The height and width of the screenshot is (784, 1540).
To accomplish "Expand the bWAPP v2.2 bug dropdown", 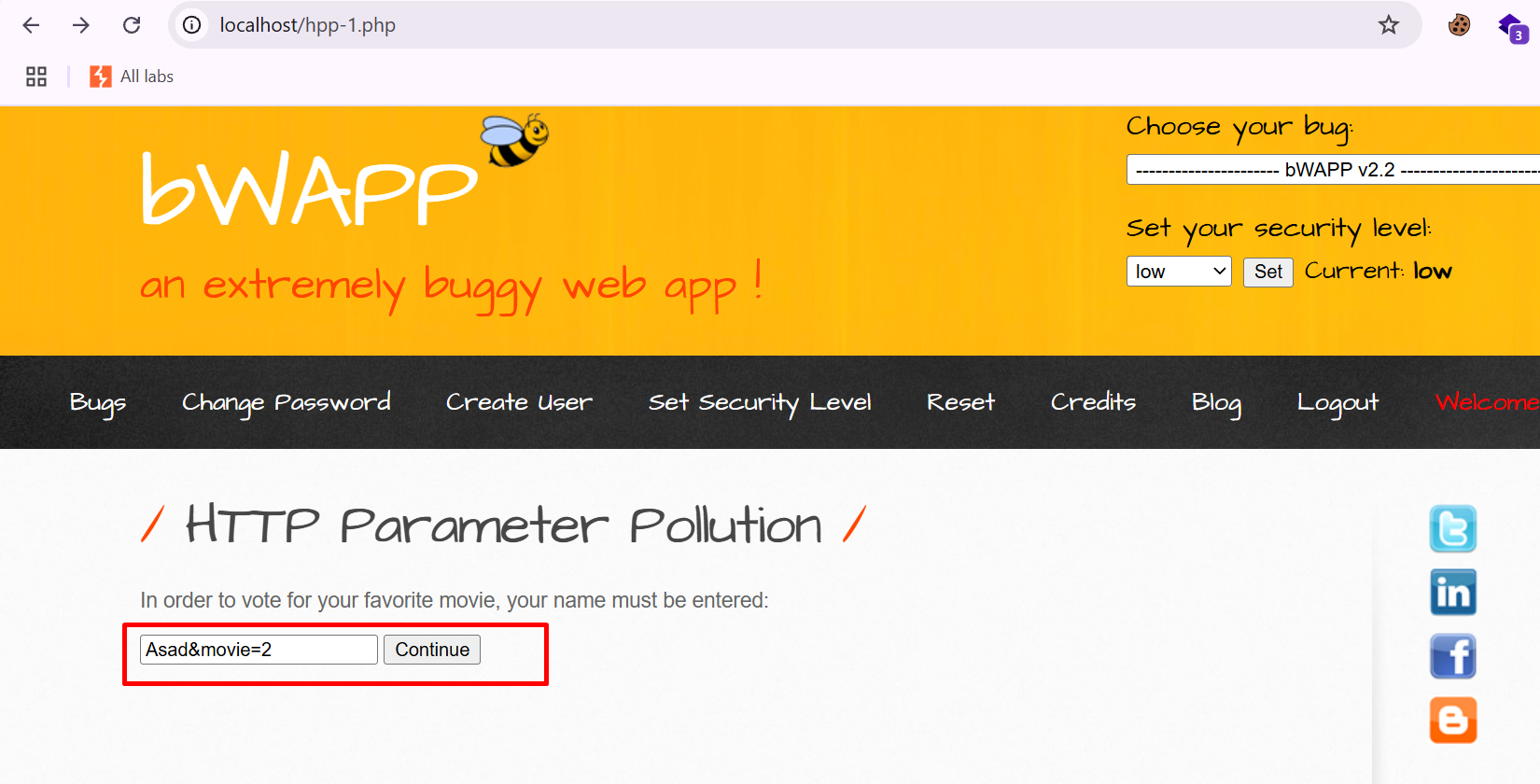I will tap(1333, 170).
